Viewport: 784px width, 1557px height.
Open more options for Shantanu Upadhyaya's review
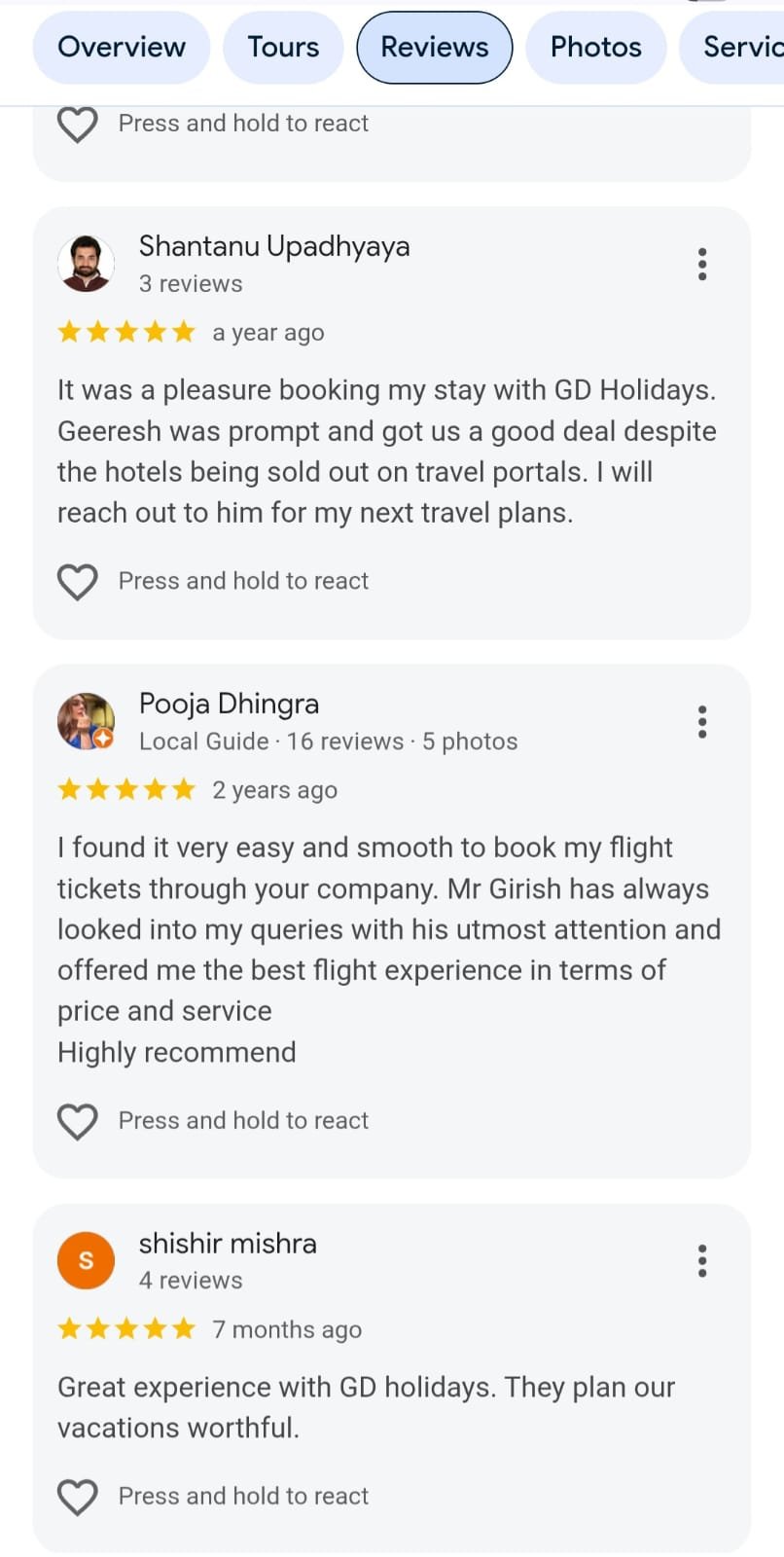pyautogui.click(x=702, y=264)
